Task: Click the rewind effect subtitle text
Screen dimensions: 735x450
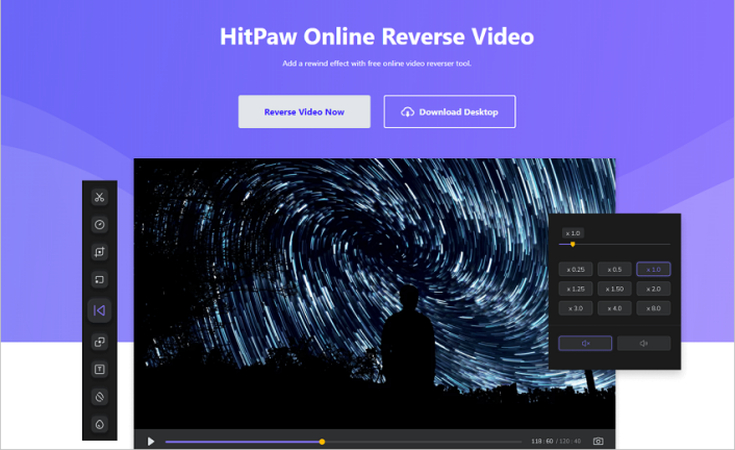Action: click(377, 63)
